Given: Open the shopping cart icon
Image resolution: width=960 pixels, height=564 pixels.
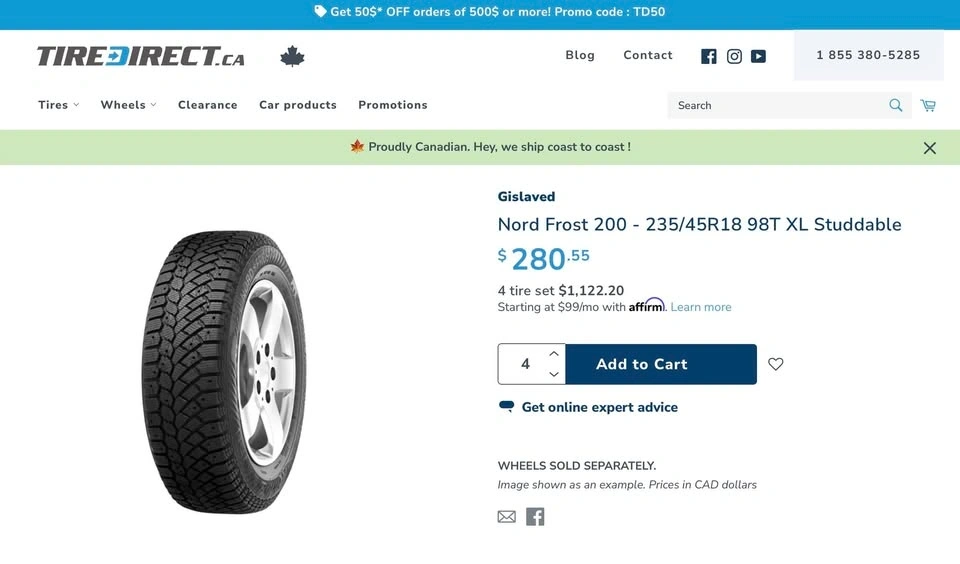Looking at the screenshot, I should click(x=928, y=105).
